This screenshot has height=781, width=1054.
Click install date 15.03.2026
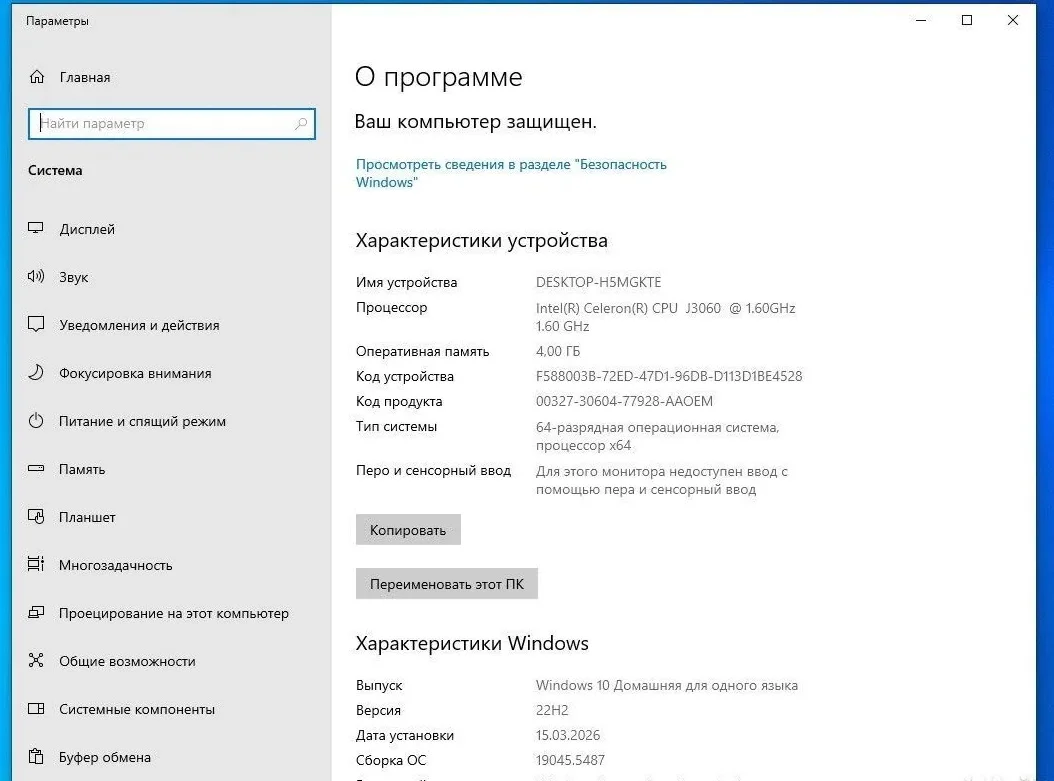point(568,735)
